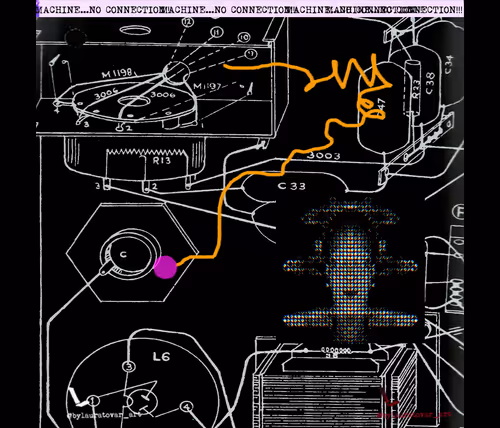Image resolution: width=500 pixels, height=428 pixels.
Task: Click the L6 label
Action: pyautogui.click(x=161, y=357)
